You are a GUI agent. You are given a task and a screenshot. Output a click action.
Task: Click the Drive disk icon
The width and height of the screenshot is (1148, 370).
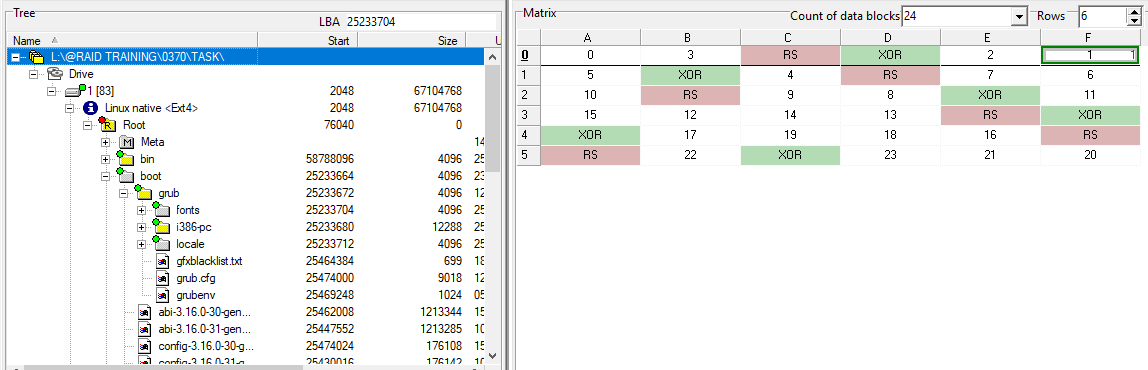[x=55, y=74]
